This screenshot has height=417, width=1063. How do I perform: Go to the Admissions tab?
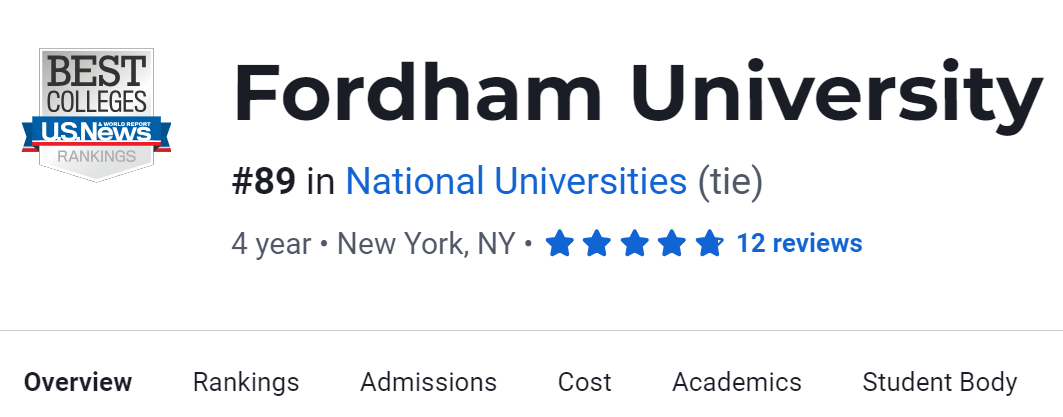point(428,382)
